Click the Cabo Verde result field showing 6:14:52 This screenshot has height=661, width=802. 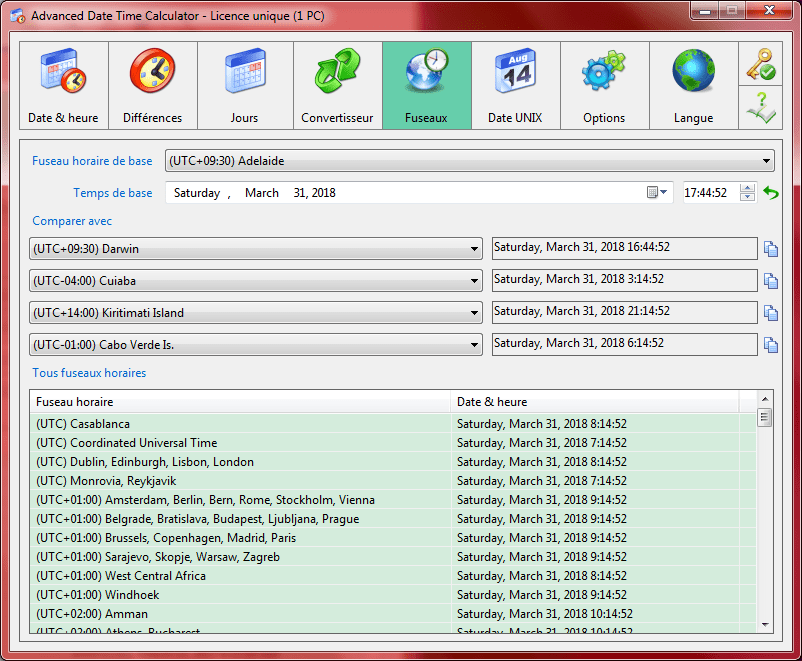click(625, 344)
